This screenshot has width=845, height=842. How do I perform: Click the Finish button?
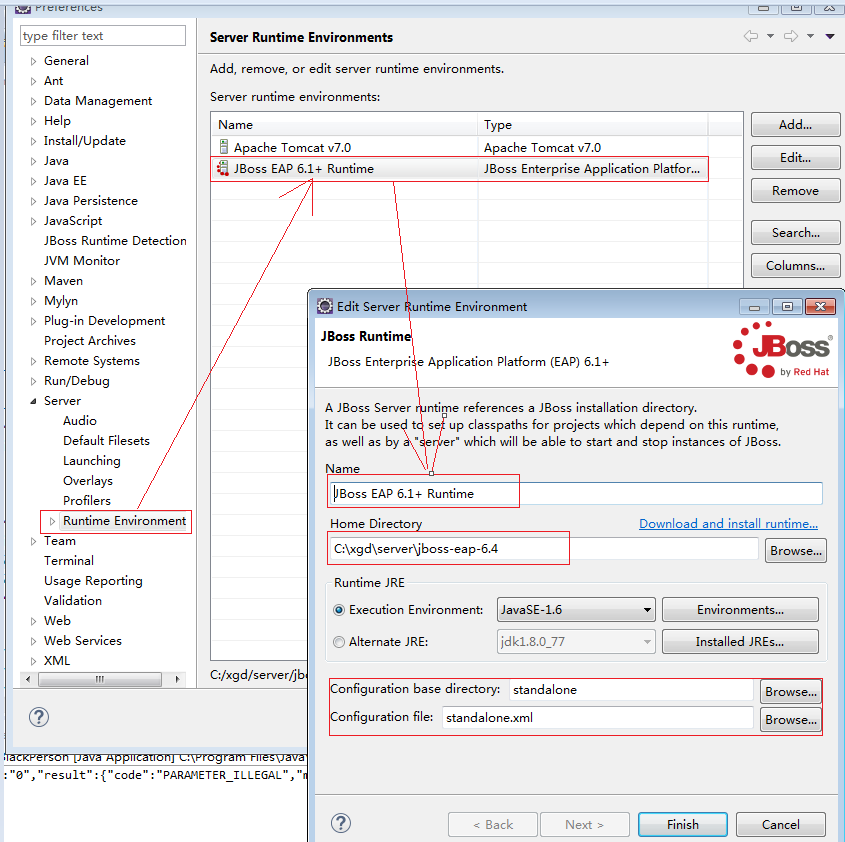(682, 824)
